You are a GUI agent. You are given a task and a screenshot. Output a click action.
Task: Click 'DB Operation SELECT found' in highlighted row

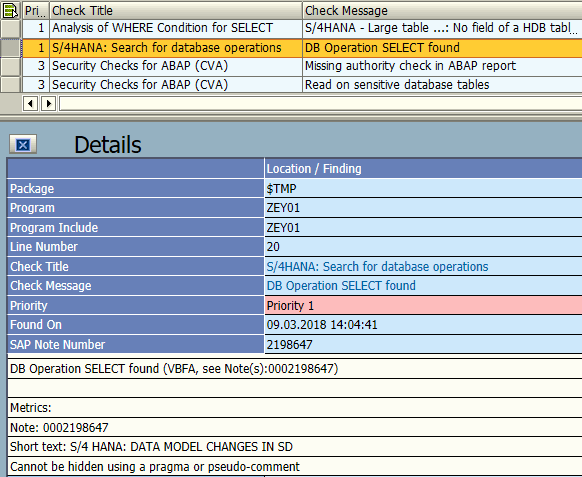tap(442, 48)
